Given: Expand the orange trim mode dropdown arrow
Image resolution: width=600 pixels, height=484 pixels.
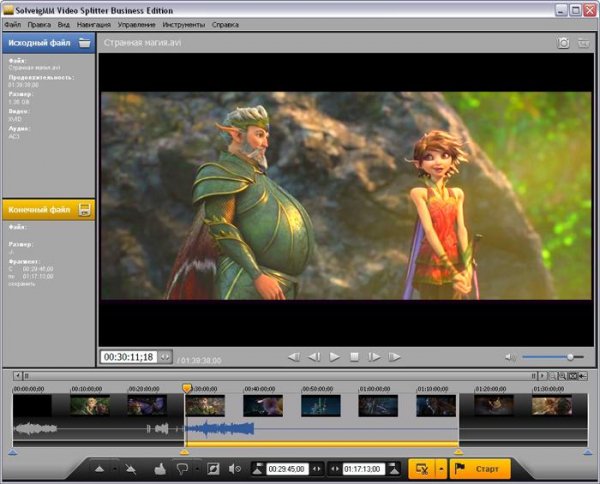Looking at the screenshot, I should [441, 469].
